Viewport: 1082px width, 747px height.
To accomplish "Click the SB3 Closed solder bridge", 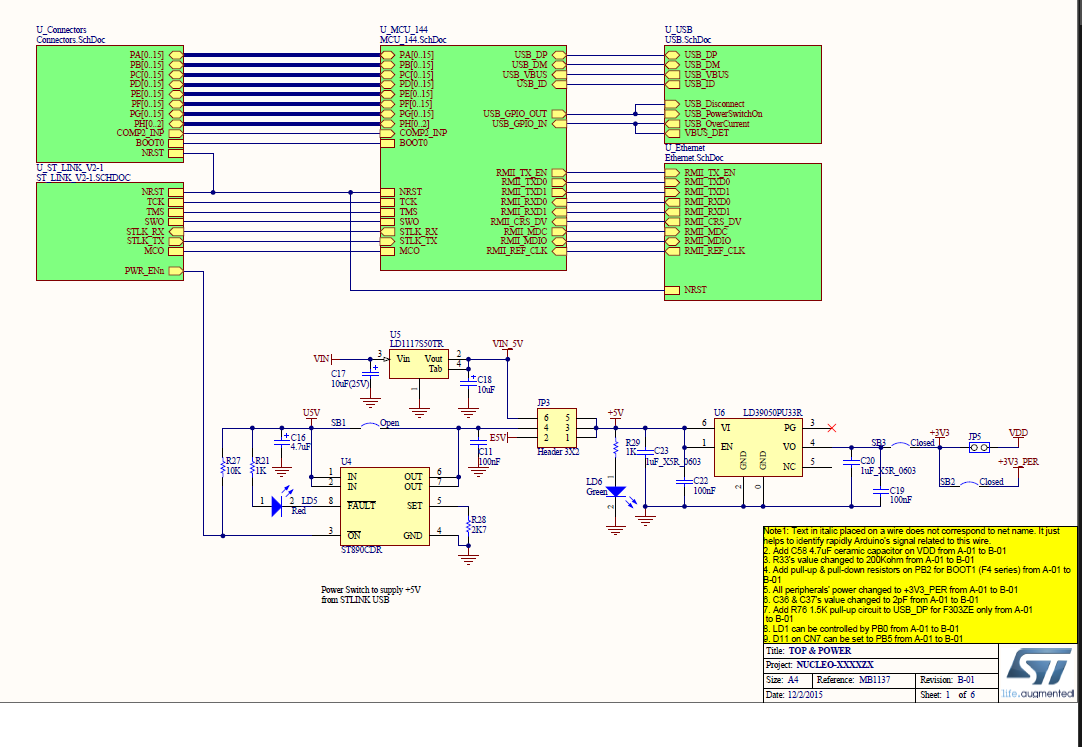I will (902, 445).
